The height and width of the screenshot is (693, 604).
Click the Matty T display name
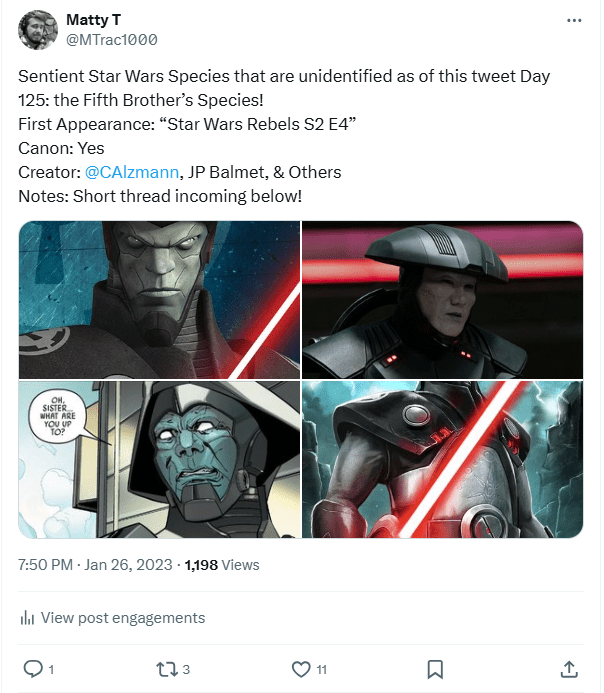[x=94, y=20]
